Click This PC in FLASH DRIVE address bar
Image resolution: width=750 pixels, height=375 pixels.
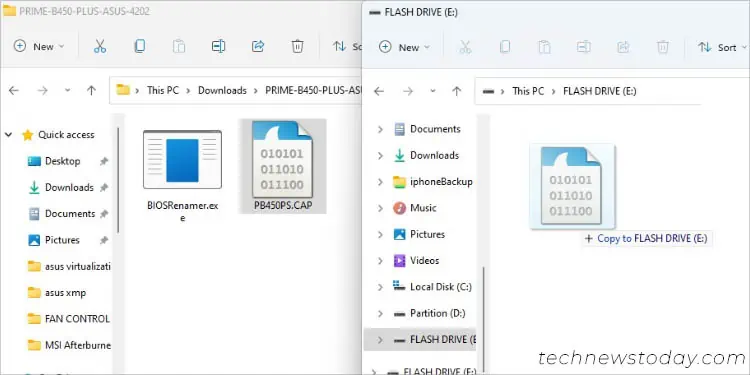point(528,91)
